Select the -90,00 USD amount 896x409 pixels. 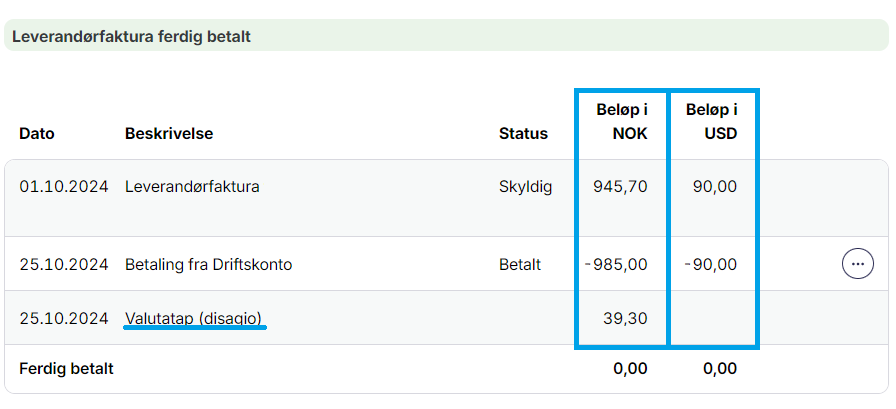(x=710, y=265)
